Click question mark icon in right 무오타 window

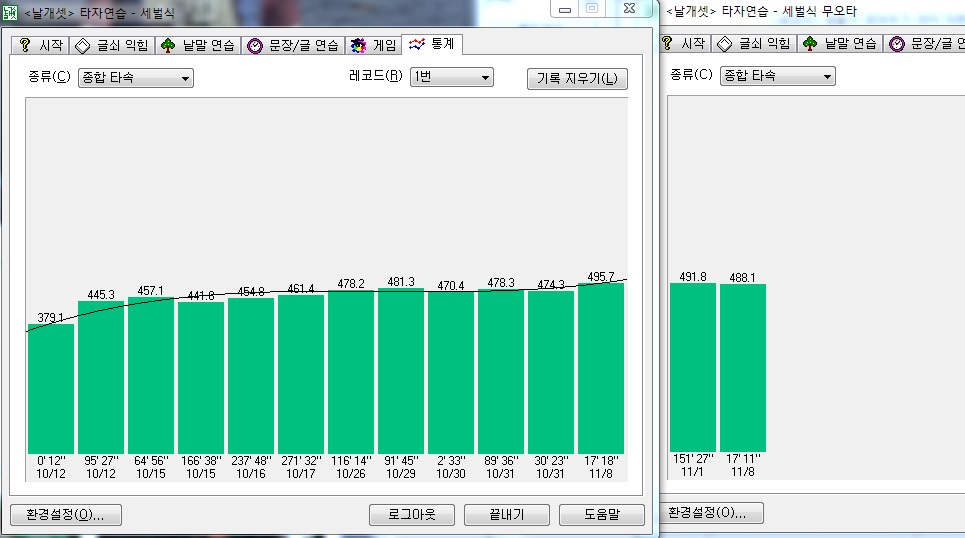(x=667, y=43)
